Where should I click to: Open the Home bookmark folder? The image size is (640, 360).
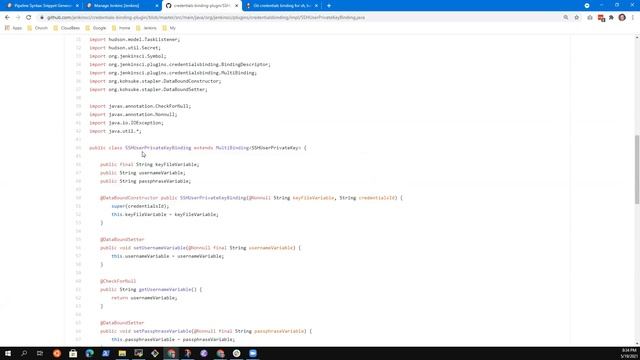tap(121, 28)
